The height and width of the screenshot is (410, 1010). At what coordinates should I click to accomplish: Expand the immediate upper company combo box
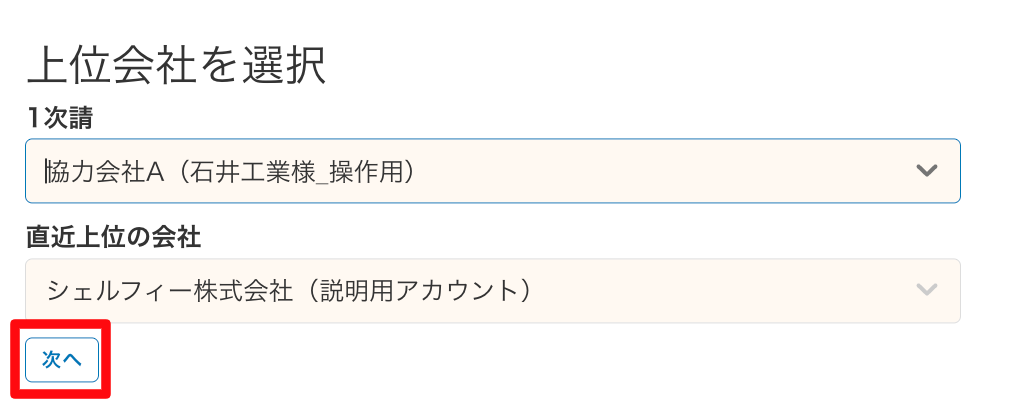[x=492, y=291]
